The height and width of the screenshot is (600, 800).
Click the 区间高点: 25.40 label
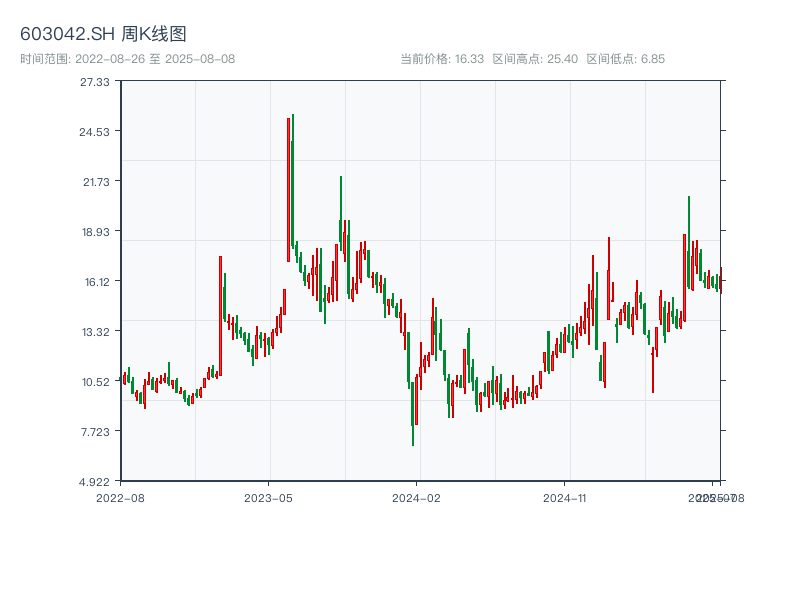tap(535, 59)
